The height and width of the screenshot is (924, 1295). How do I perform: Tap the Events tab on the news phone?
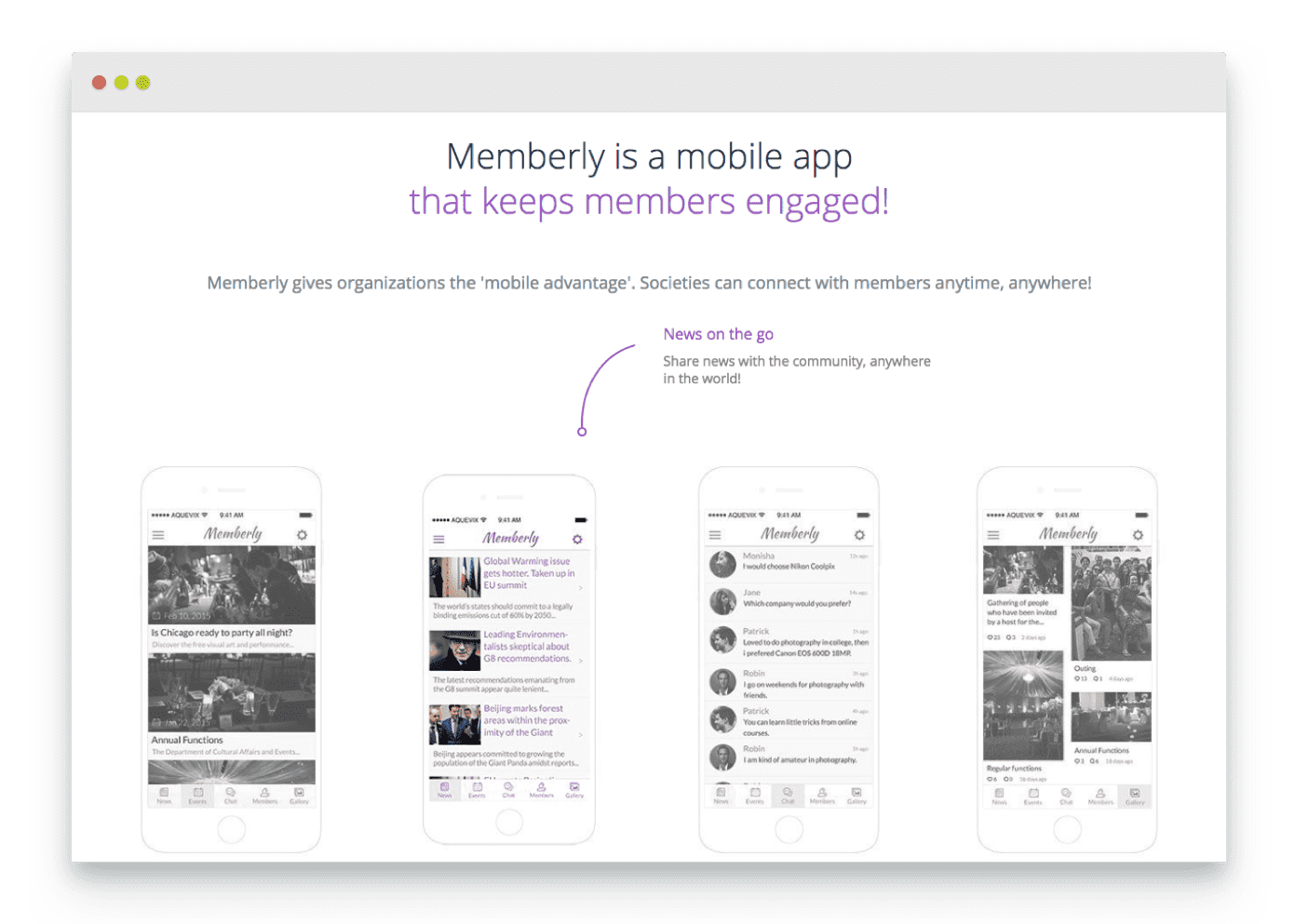[477, 790]
